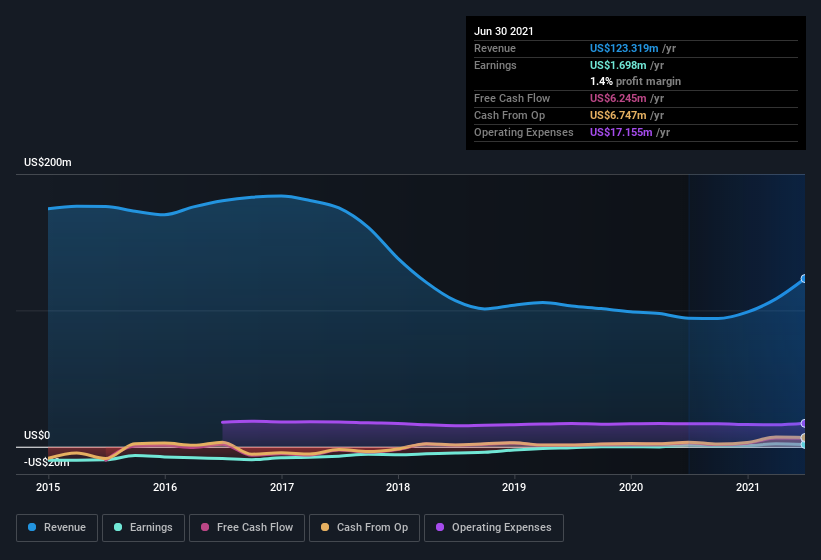Click the teal Earnings endpoint marker
Screen dimensions: 821x560
(804, 445)
